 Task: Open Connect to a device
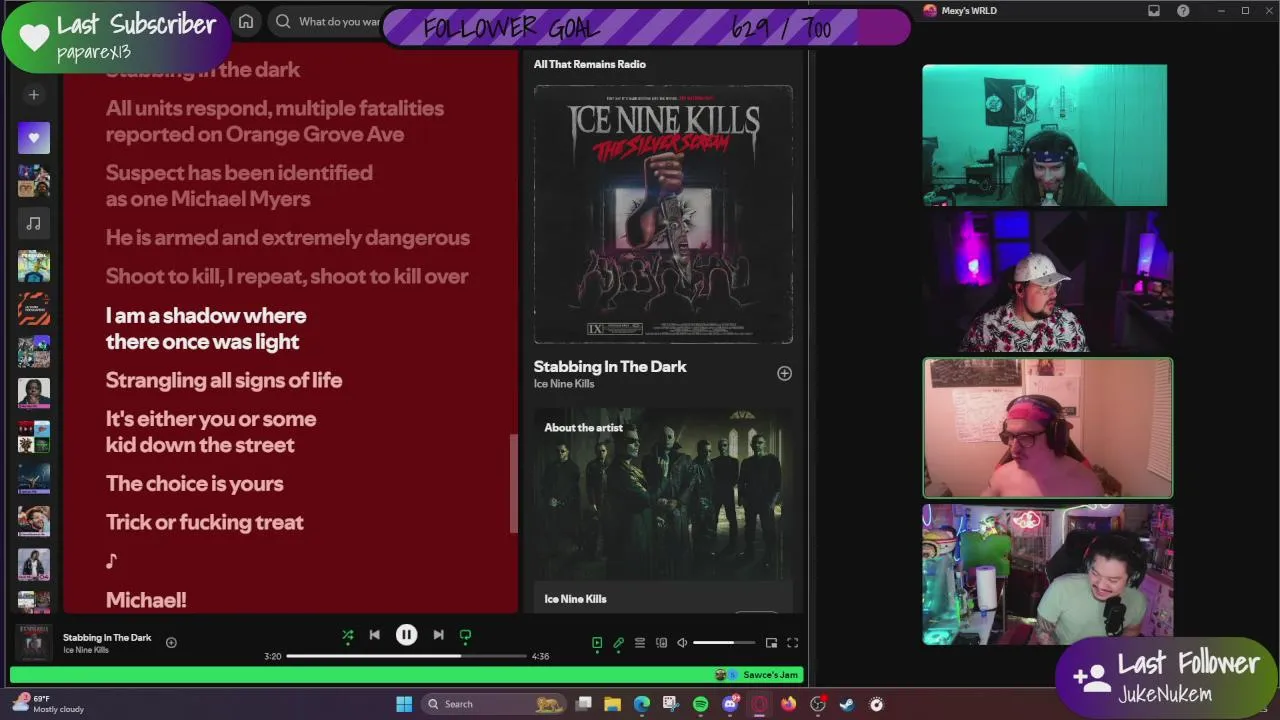pyautogui.click(x=661, y=643)
